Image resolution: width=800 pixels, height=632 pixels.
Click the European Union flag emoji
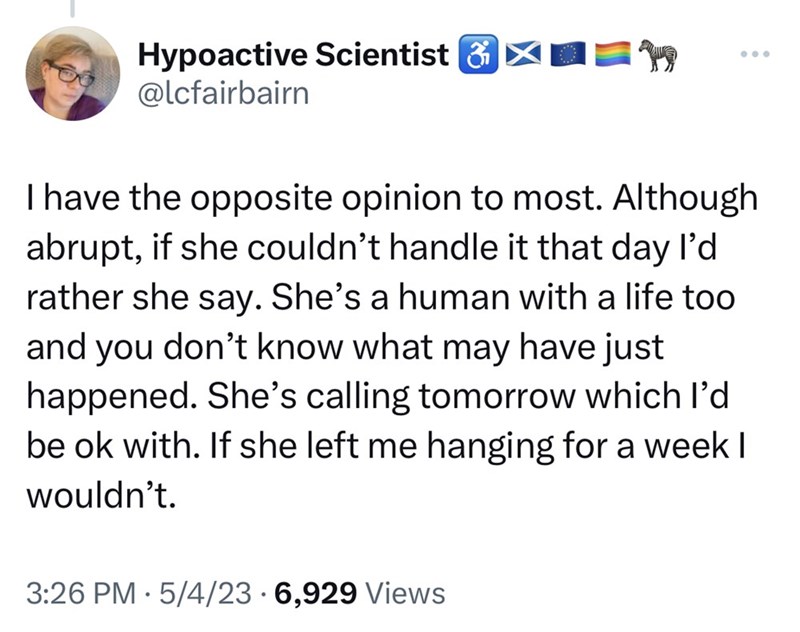click(568, 55)
